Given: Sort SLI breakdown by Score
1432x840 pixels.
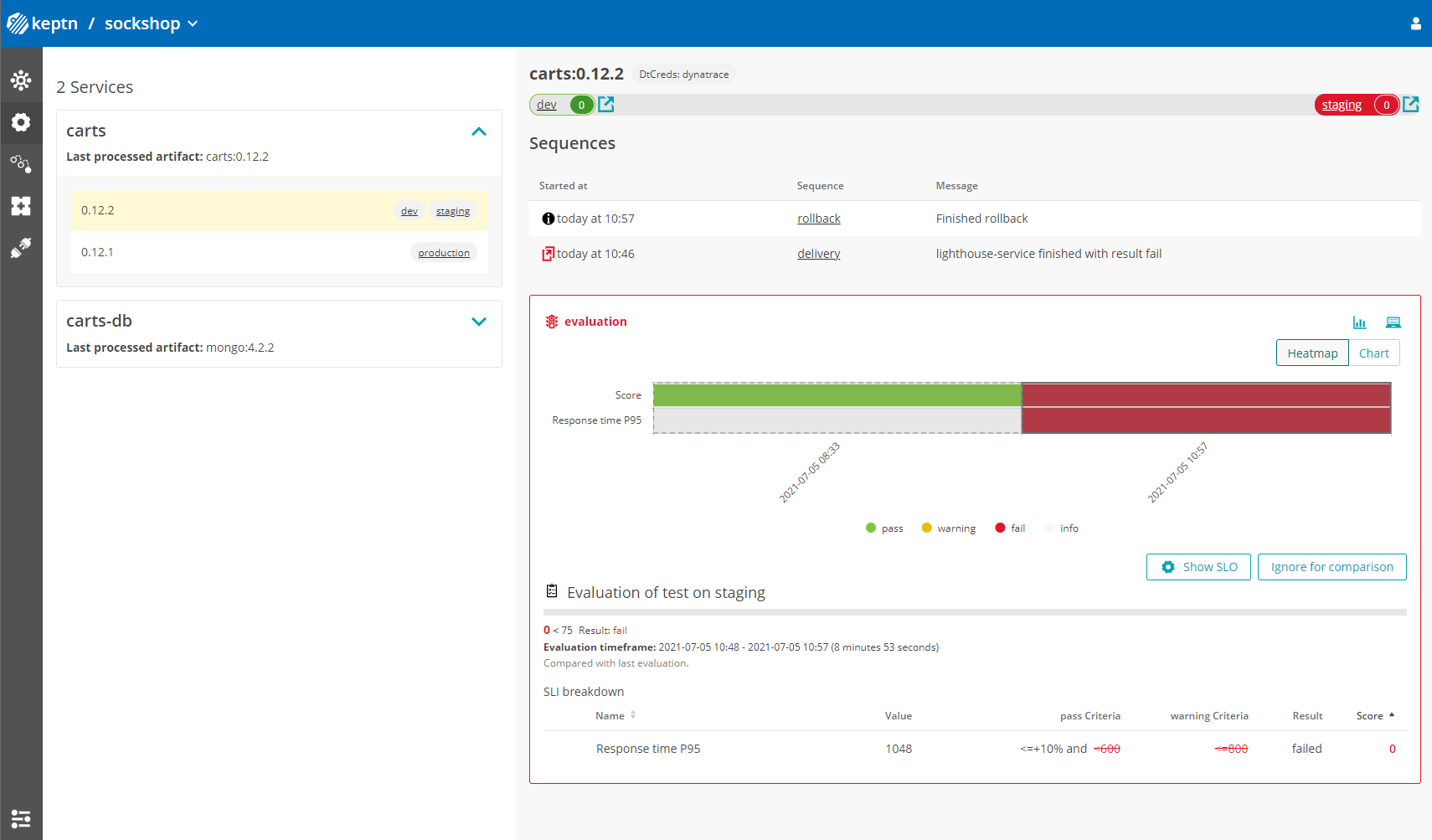Looking at the screenshot, I should click(x=1375, y=715).
